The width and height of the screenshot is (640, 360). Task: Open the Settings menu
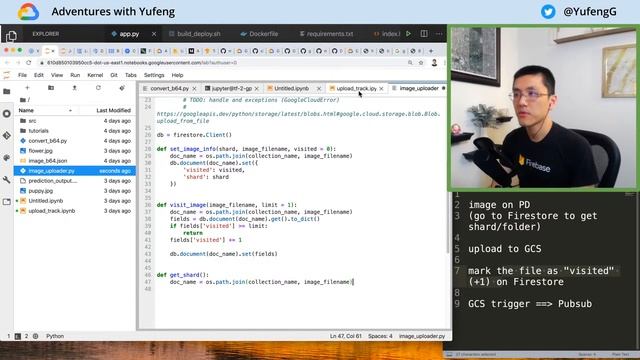pos(154,75)
